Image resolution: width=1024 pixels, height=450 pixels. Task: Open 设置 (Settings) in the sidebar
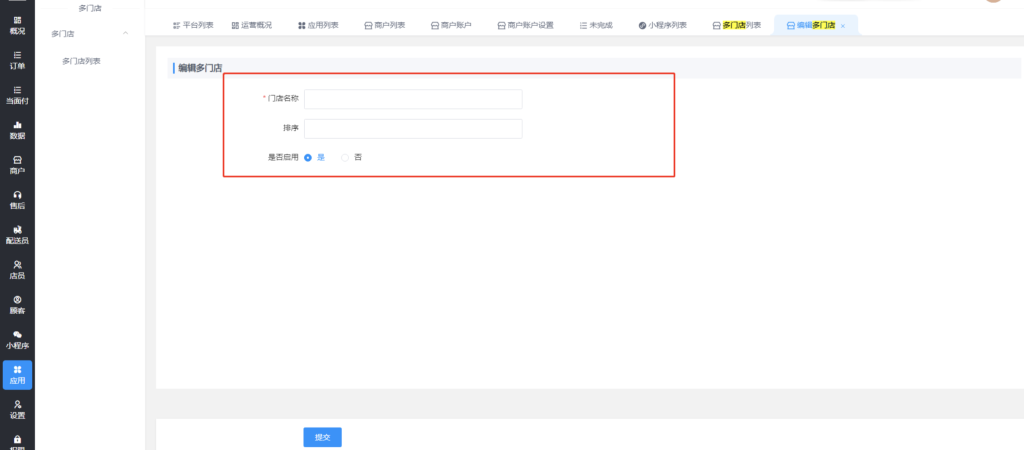(17, 409)
